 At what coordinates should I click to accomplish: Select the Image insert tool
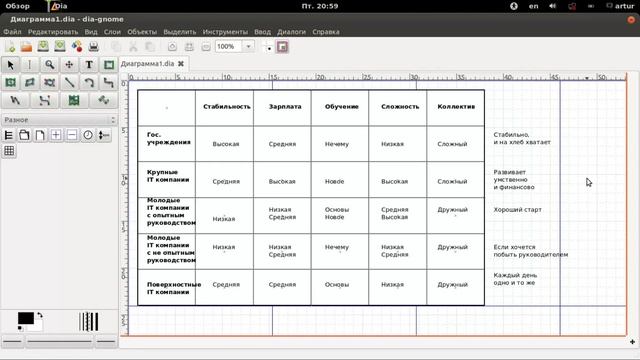tap(74, 100)
